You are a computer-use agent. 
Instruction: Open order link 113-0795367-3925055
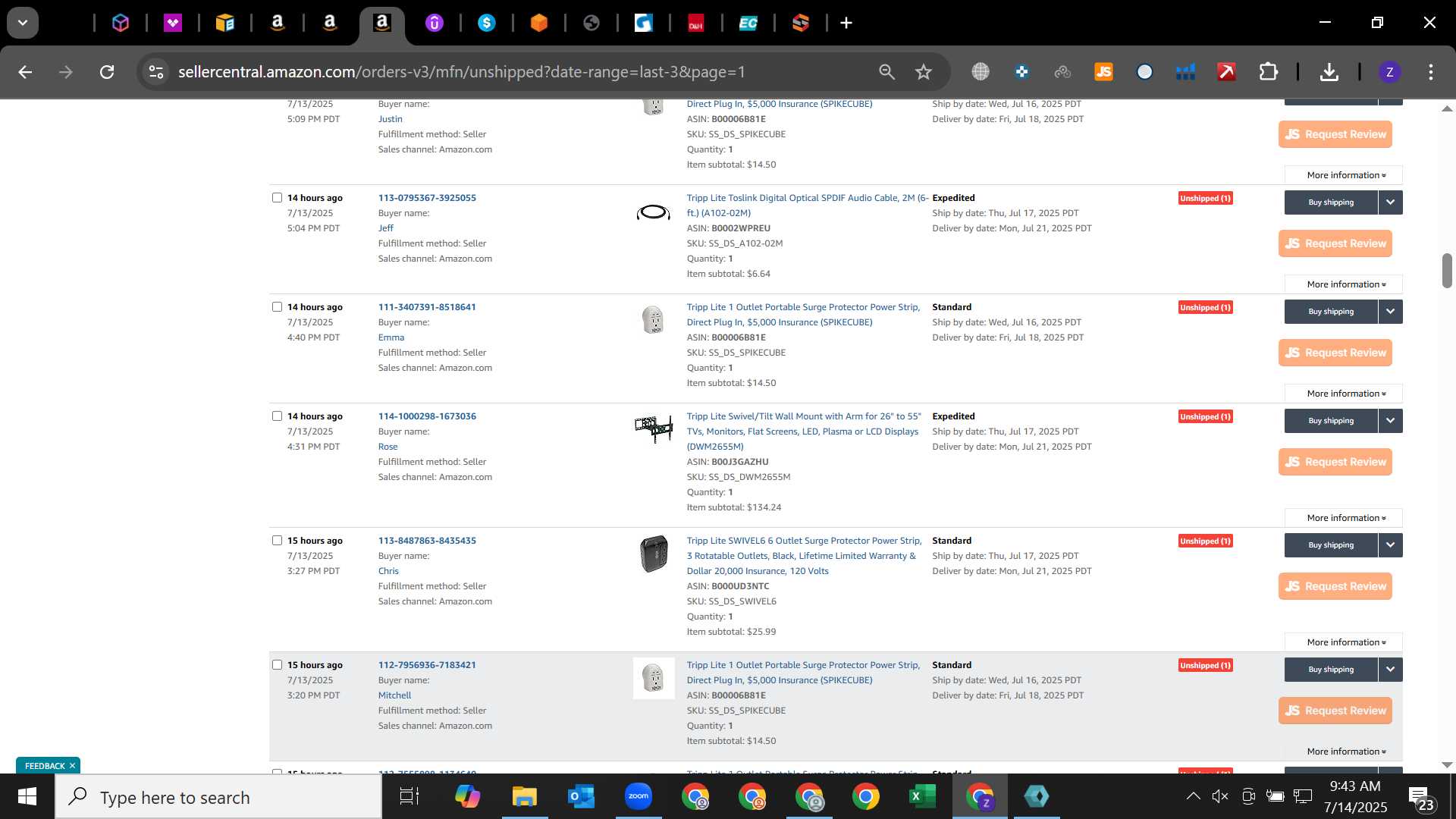427,198
